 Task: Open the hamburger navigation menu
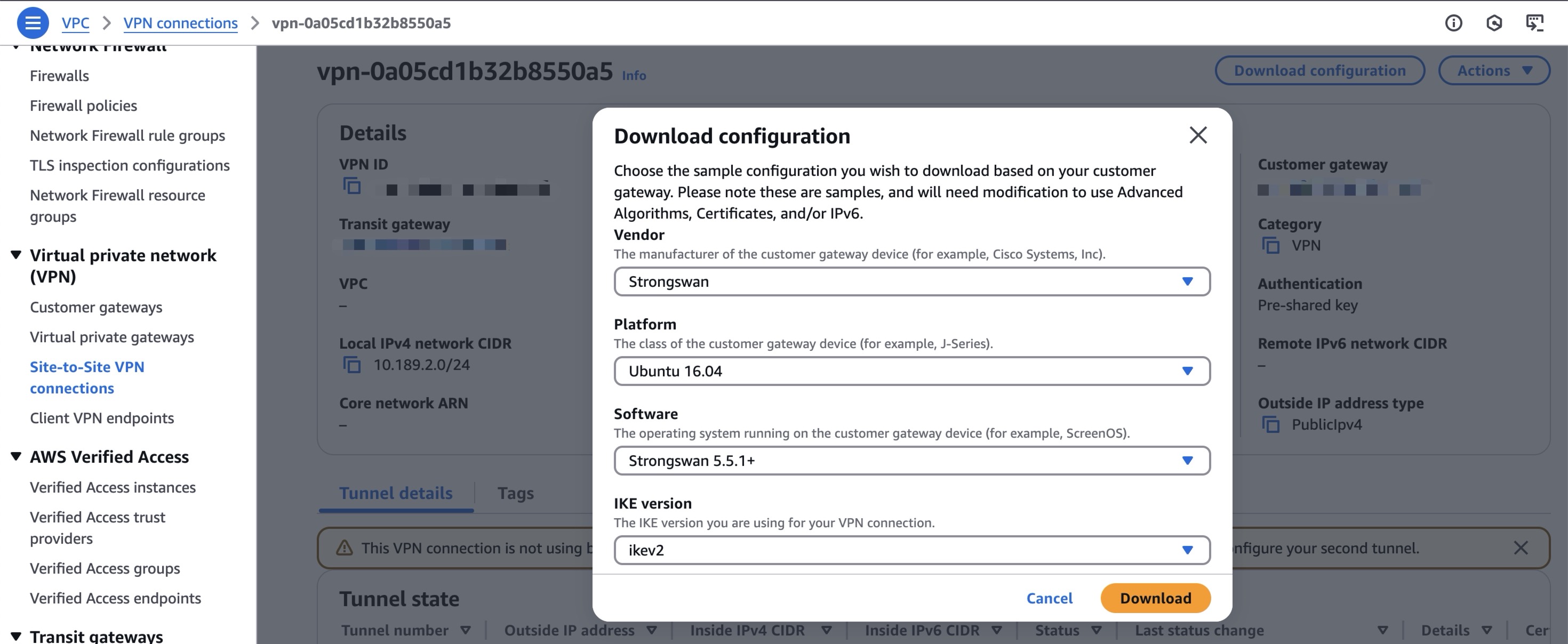click(x=33, y=23)
